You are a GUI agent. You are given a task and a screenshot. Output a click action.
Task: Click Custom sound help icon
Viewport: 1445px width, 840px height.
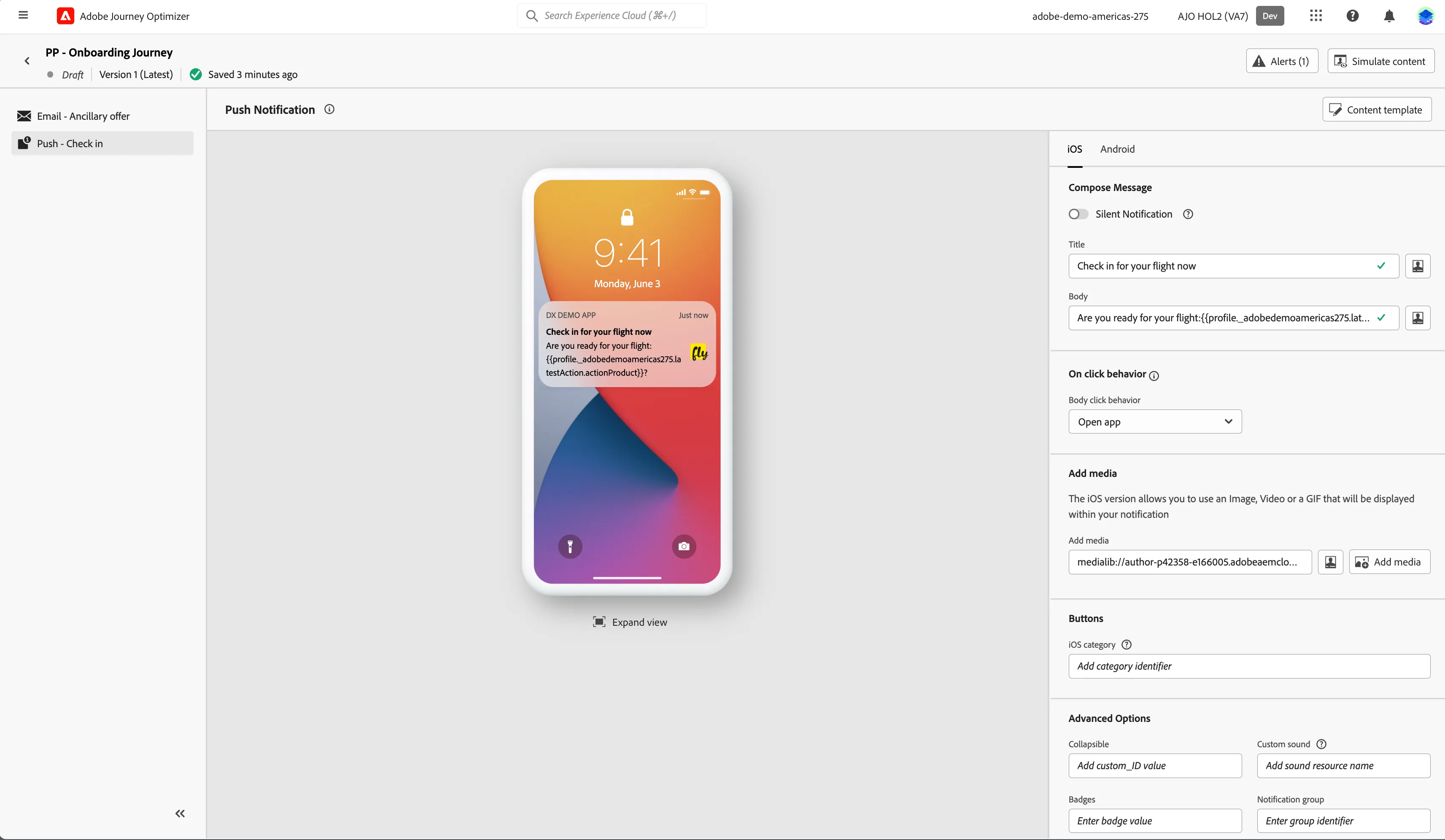click(1321, 744)
